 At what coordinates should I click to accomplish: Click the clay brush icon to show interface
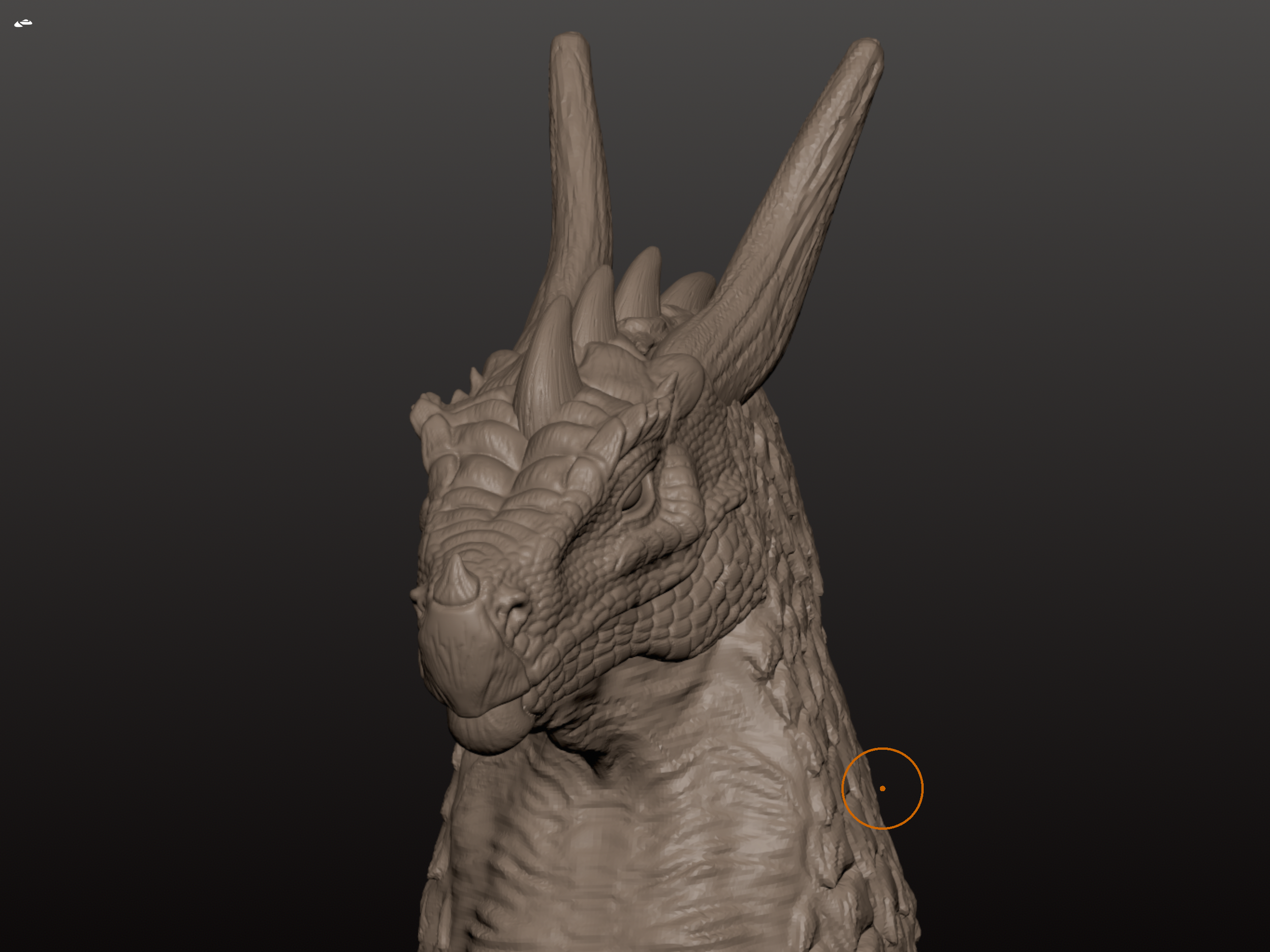[x=23, y=23]
